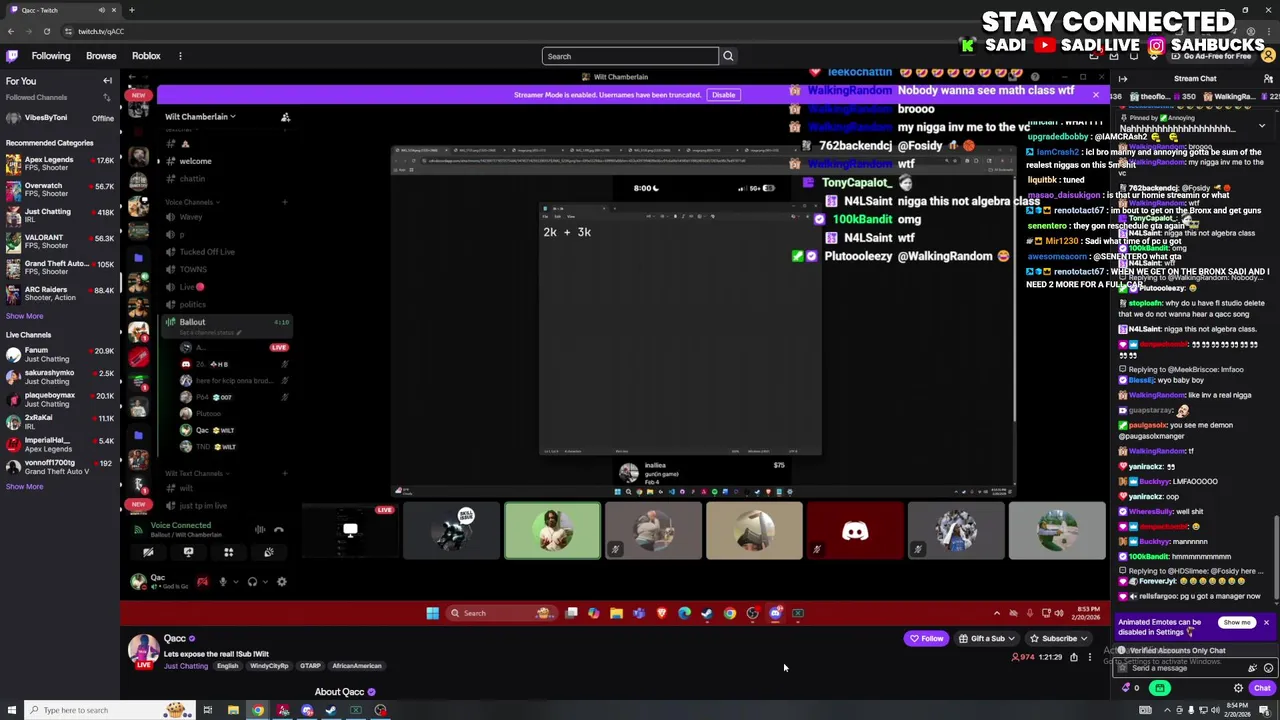Send message with Chat button
The image size is (1280, 720).
(x=1261, y=688)
